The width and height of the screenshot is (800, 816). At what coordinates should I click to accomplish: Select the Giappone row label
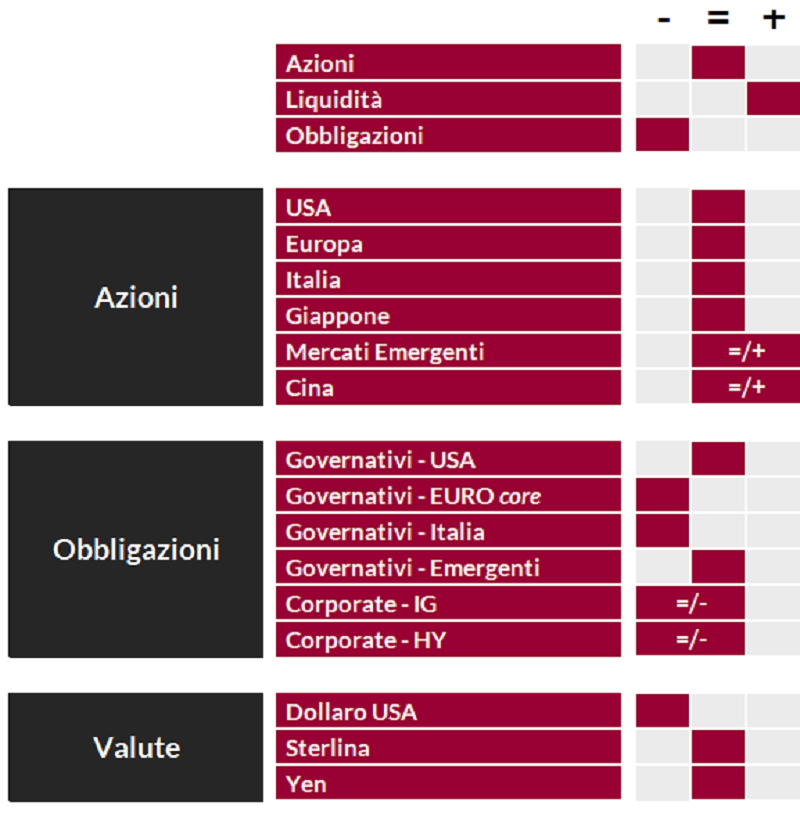pyautogui.click(x=448, y=315)
